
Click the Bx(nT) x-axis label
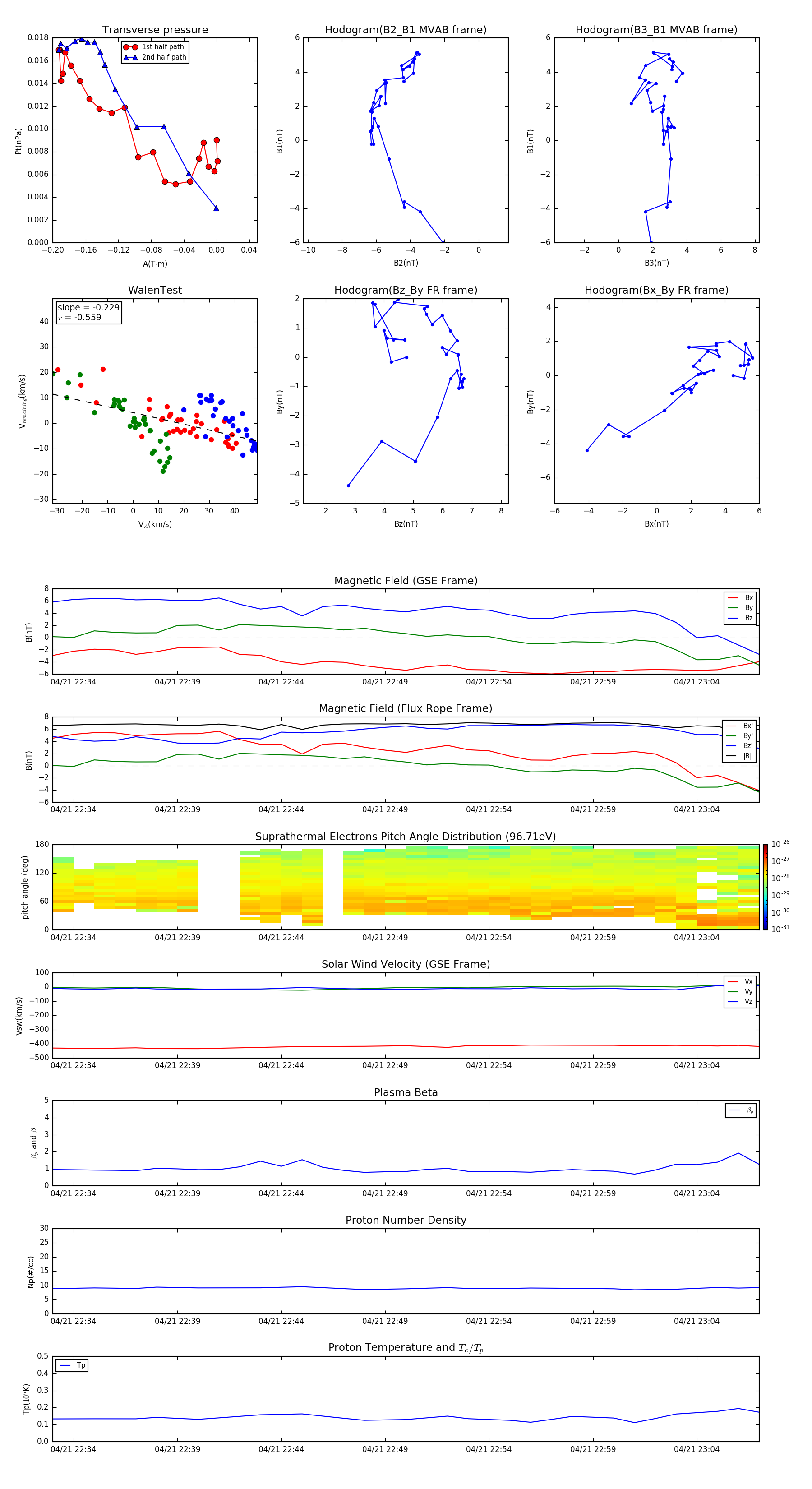click(656, 524)
